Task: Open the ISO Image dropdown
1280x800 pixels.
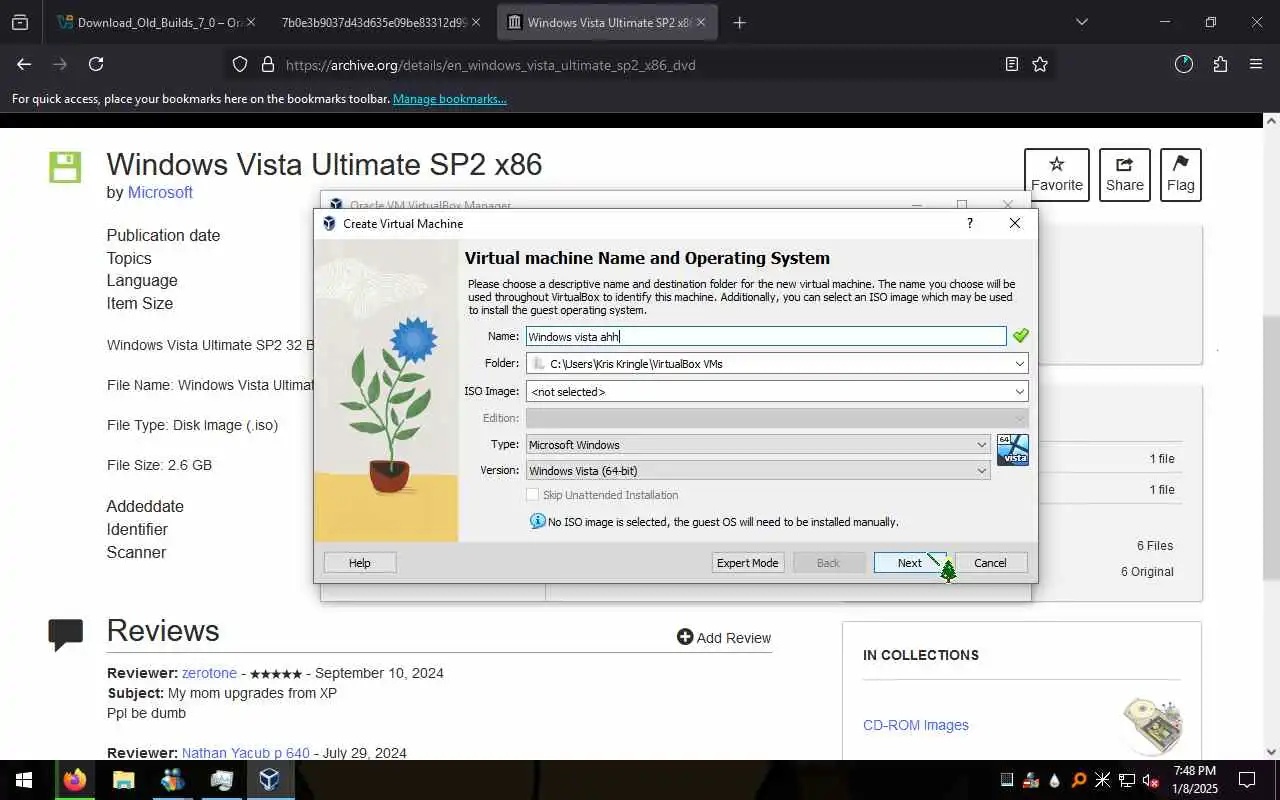Action: tap(1019, 392)
